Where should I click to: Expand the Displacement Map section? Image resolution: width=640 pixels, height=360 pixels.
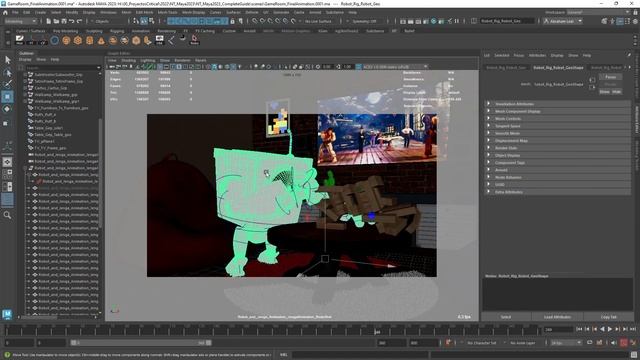pos(558,141)
